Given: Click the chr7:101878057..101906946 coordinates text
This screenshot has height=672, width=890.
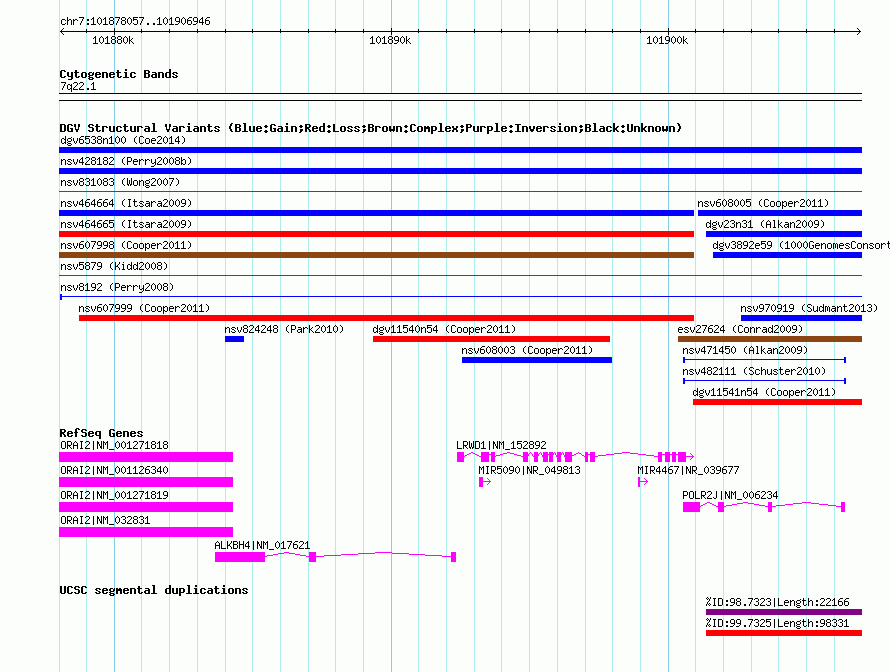Looking at the screenshot, I should point(135,22).
